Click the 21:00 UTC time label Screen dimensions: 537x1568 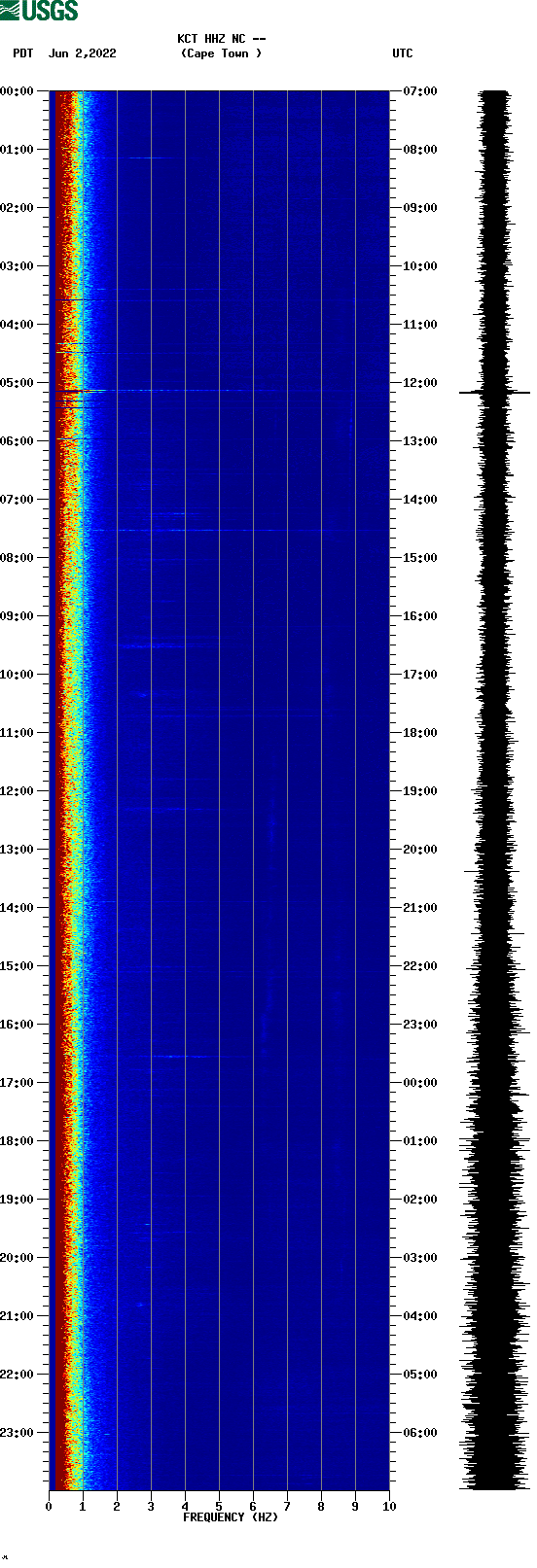pos(420,908)
